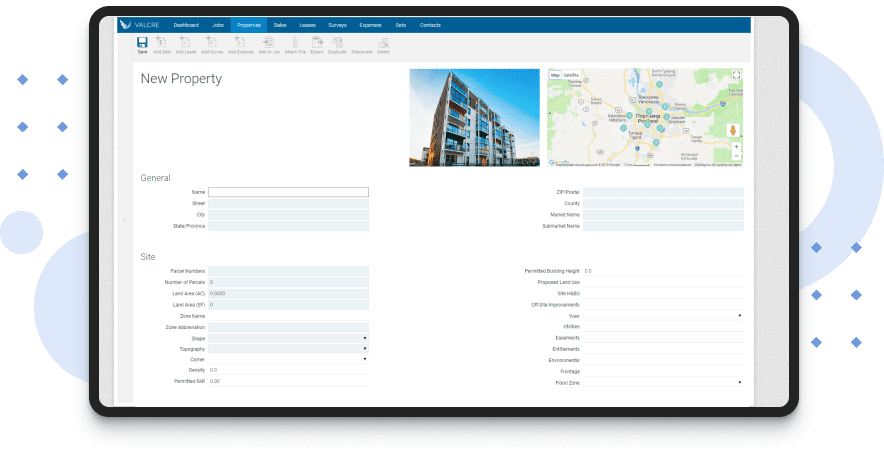Click the Duplicate toolbar icon
Screen dimensions: 884x454
point(337,42)
